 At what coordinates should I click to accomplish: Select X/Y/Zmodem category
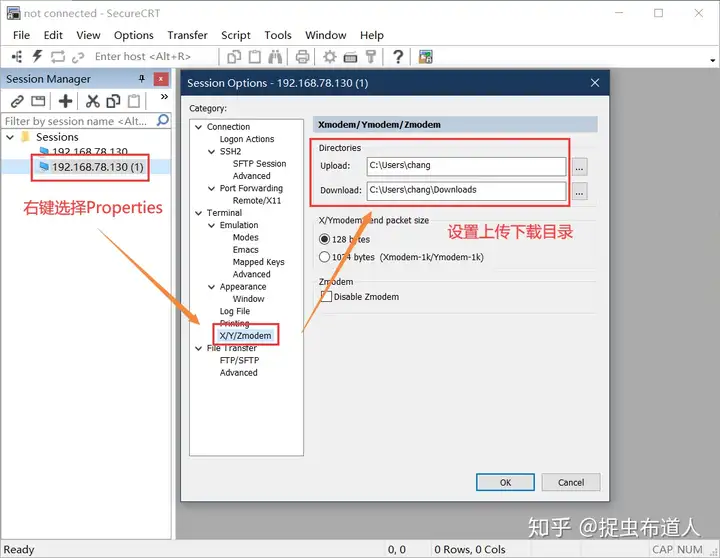245,336
